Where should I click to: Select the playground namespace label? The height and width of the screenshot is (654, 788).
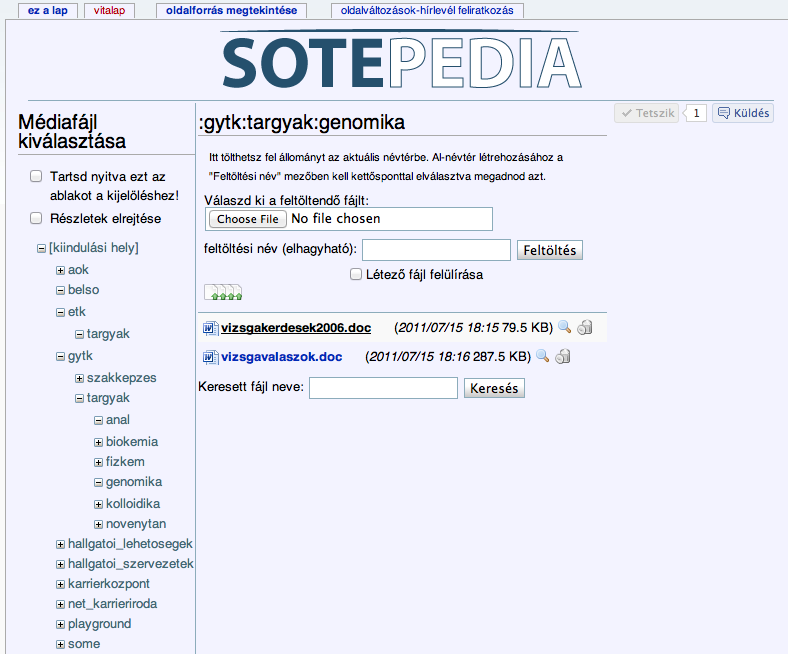pyautogui.click(x=100, y=624)
